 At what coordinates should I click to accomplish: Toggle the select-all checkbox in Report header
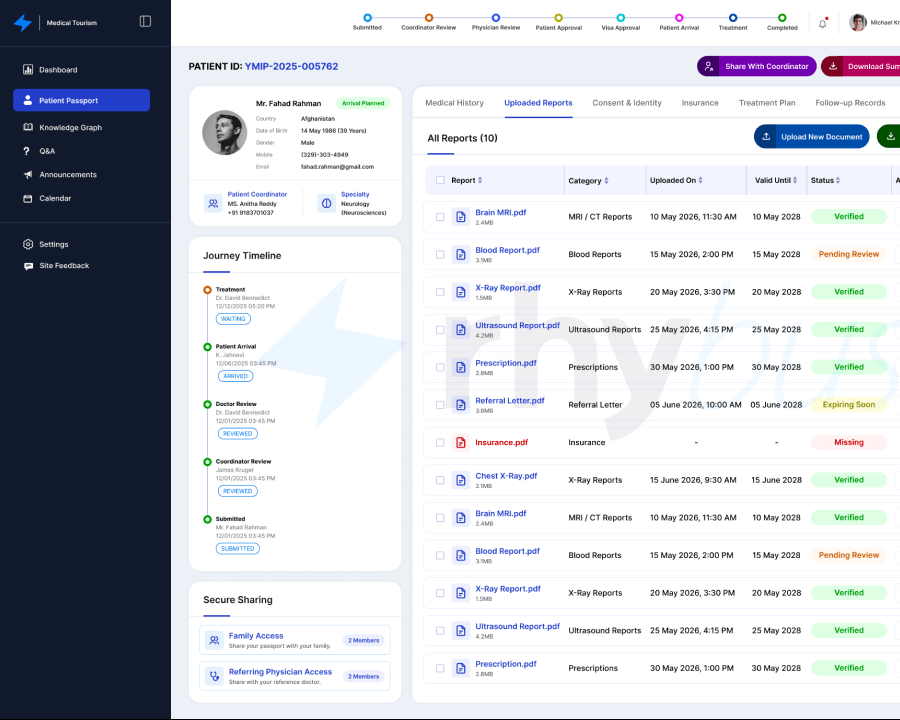(x=440, y=180)
